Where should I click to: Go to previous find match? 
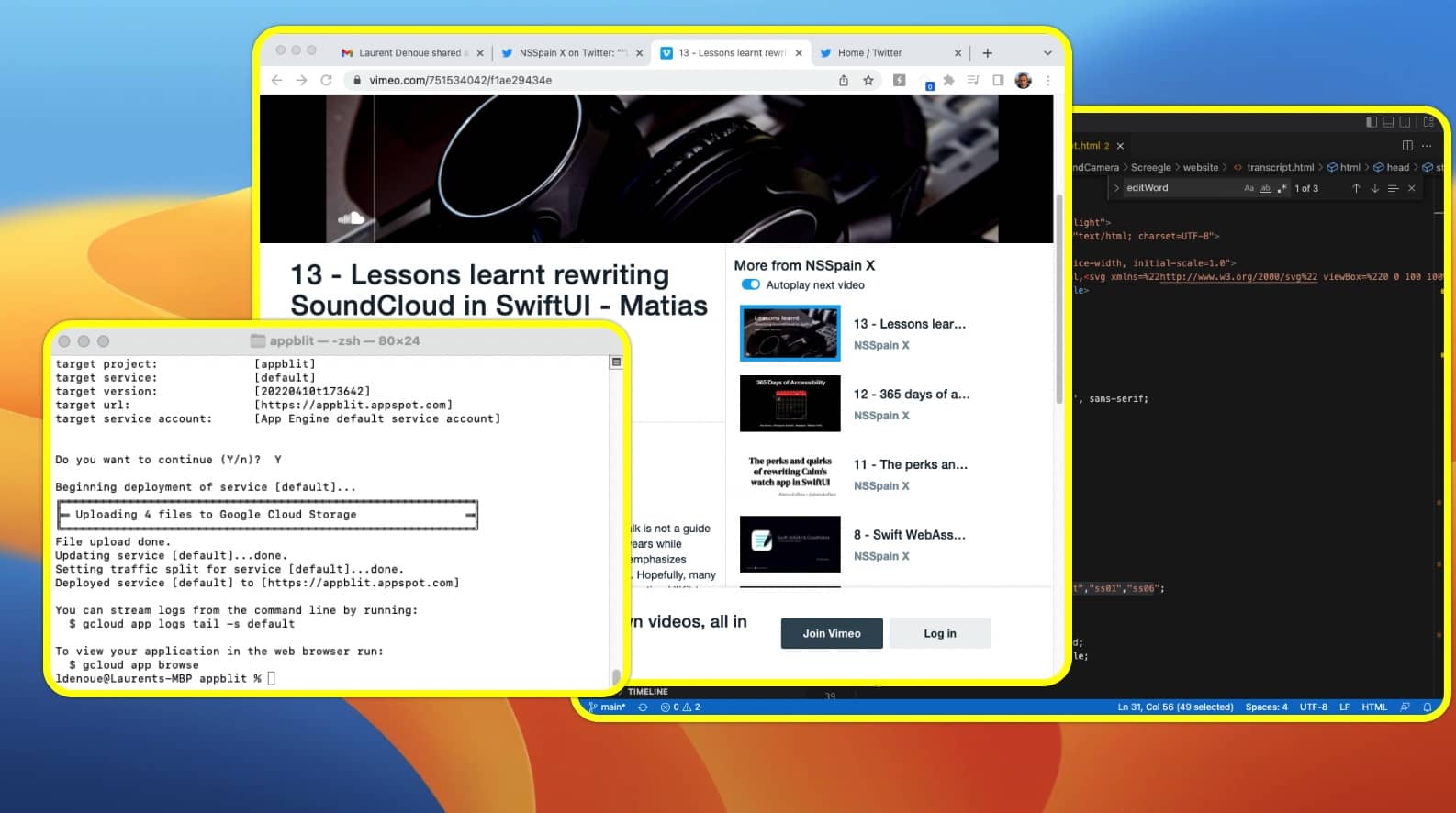(1356, 188)
